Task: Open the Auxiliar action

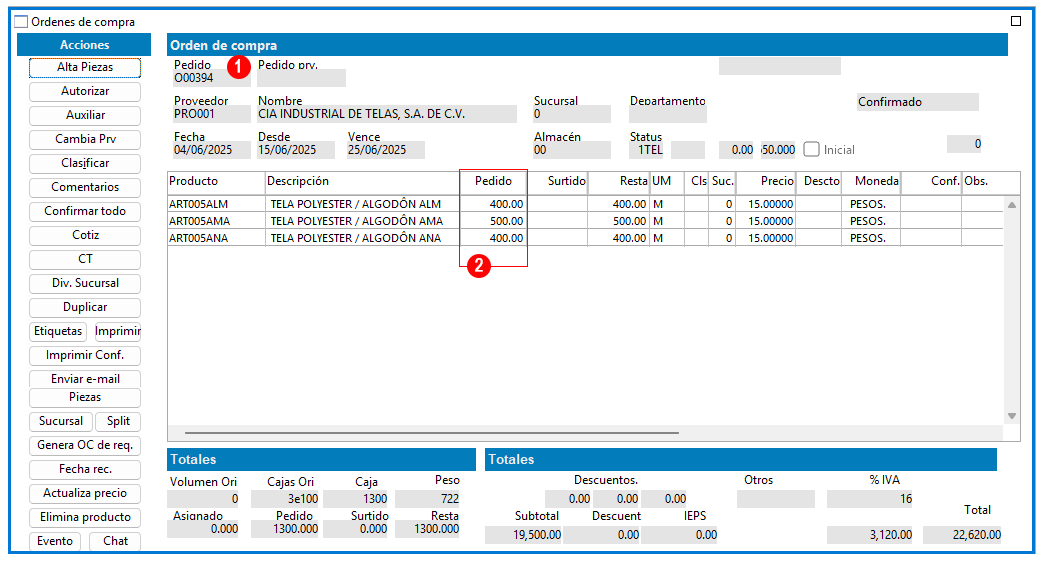Action: coord(84,115)
